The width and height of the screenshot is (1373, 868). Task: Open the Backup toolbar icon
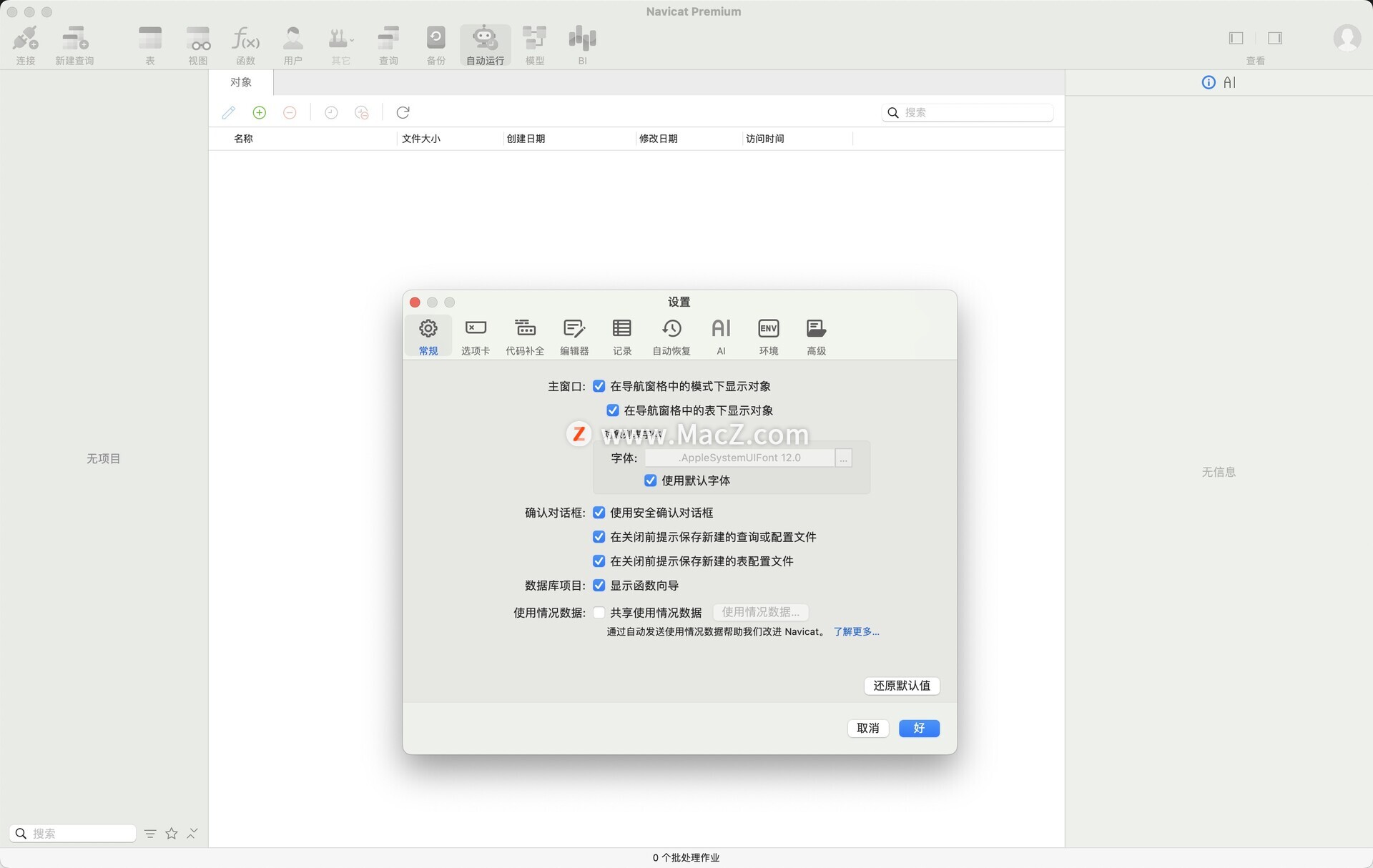(x=436, y=45)
